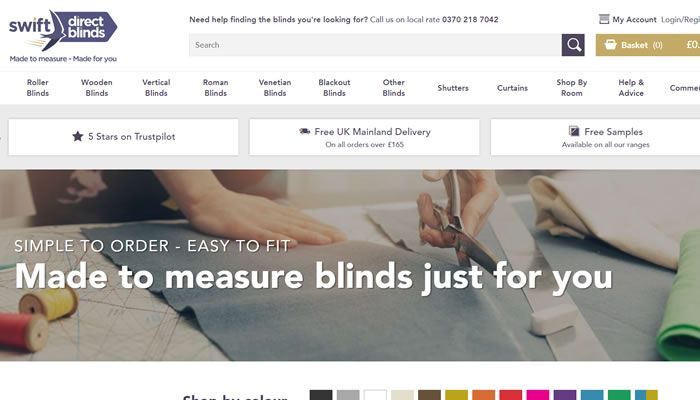
Task: Expand Other Blinds menu
Action: tap(393, 88)
